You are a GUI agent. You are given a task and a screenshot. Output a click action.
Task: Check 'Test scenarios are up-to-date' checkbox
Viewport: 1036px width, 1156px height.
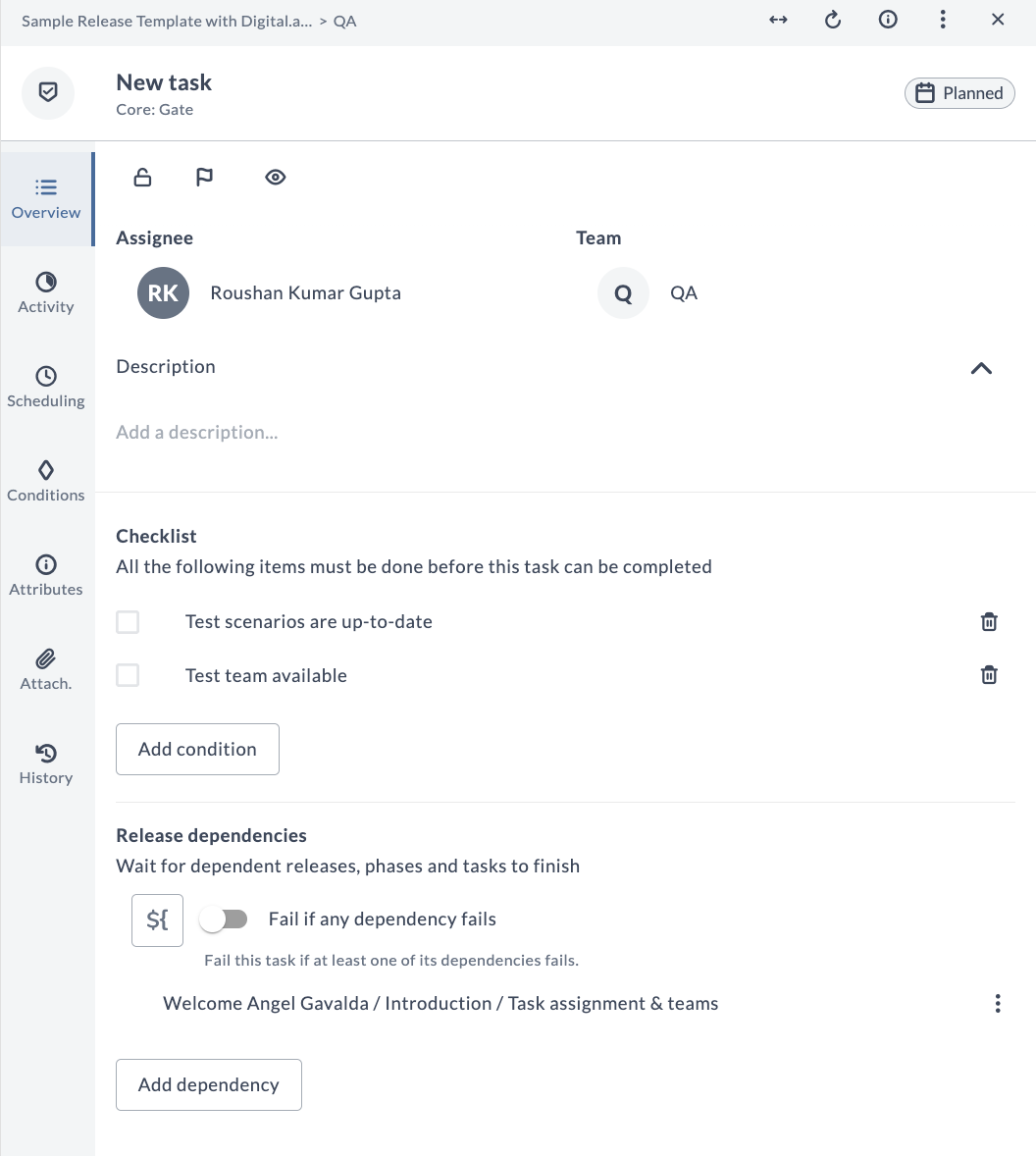pyautogui.click(x=128, y=621)
